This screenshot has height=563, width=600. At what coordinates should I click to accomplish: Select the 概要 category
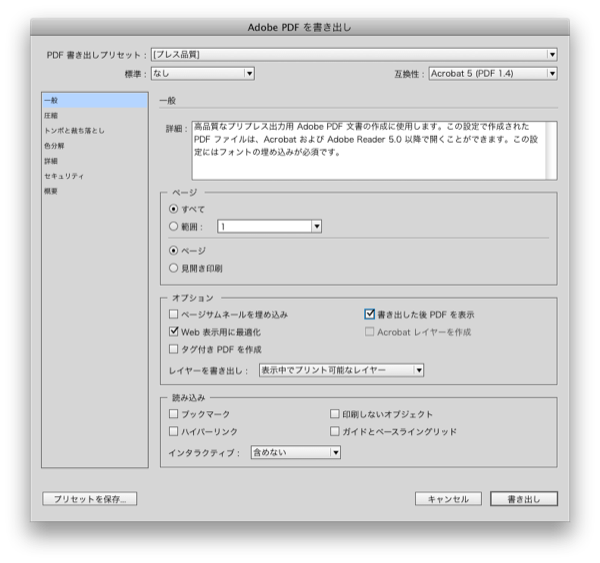52,190
